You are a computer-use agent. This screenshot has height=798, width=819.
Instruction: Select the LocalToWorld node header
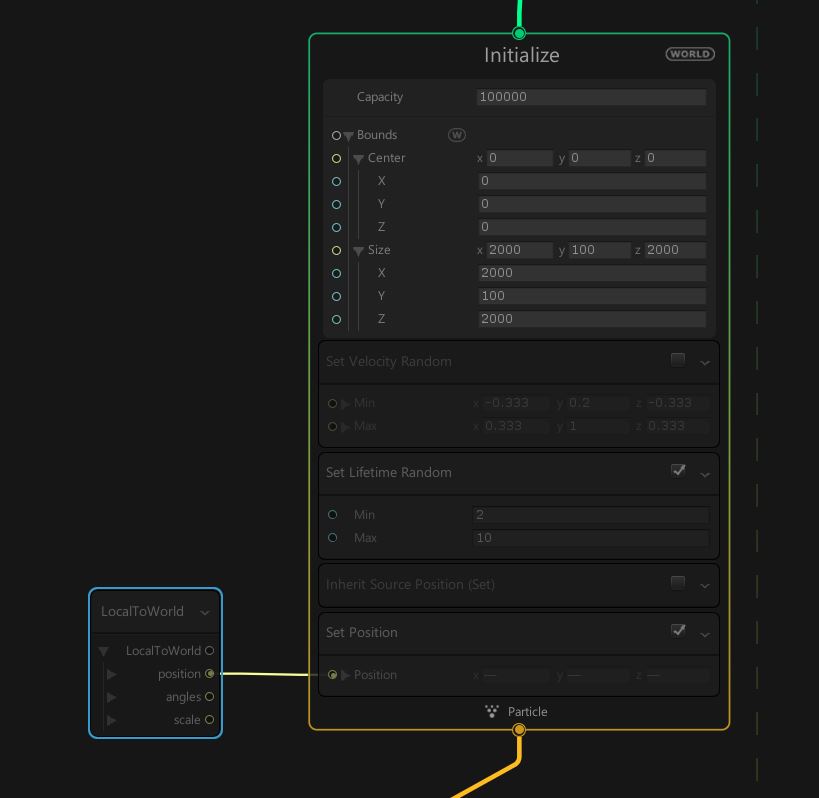[140, 611]
